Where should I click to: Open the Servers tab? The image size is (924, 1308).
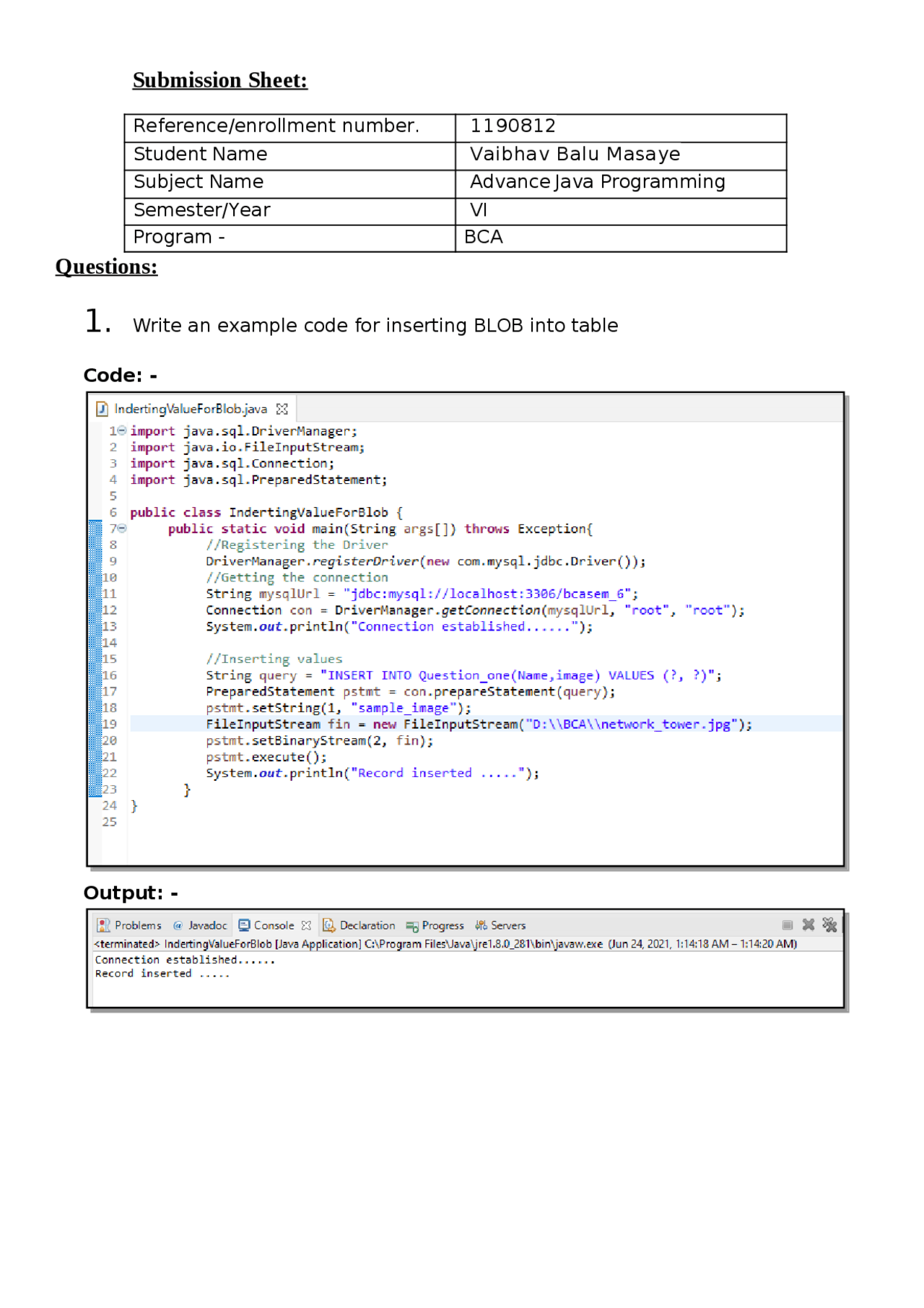(500, 927)
